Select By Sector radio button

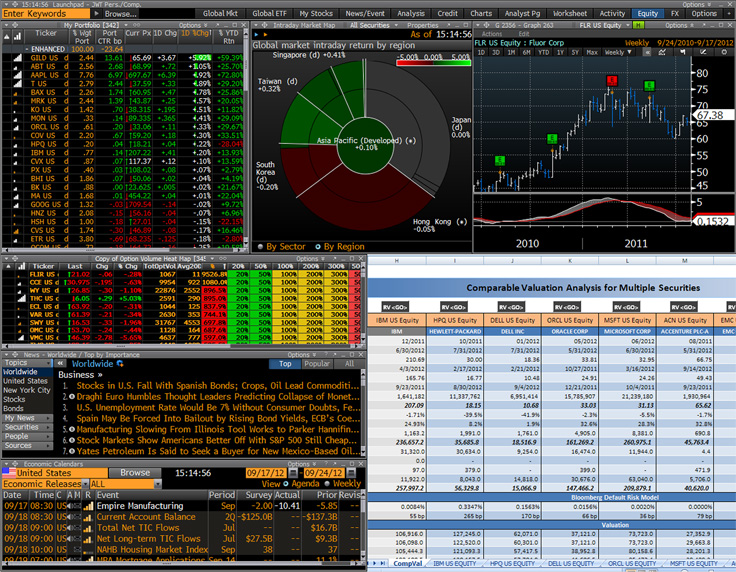pos(260,247)
